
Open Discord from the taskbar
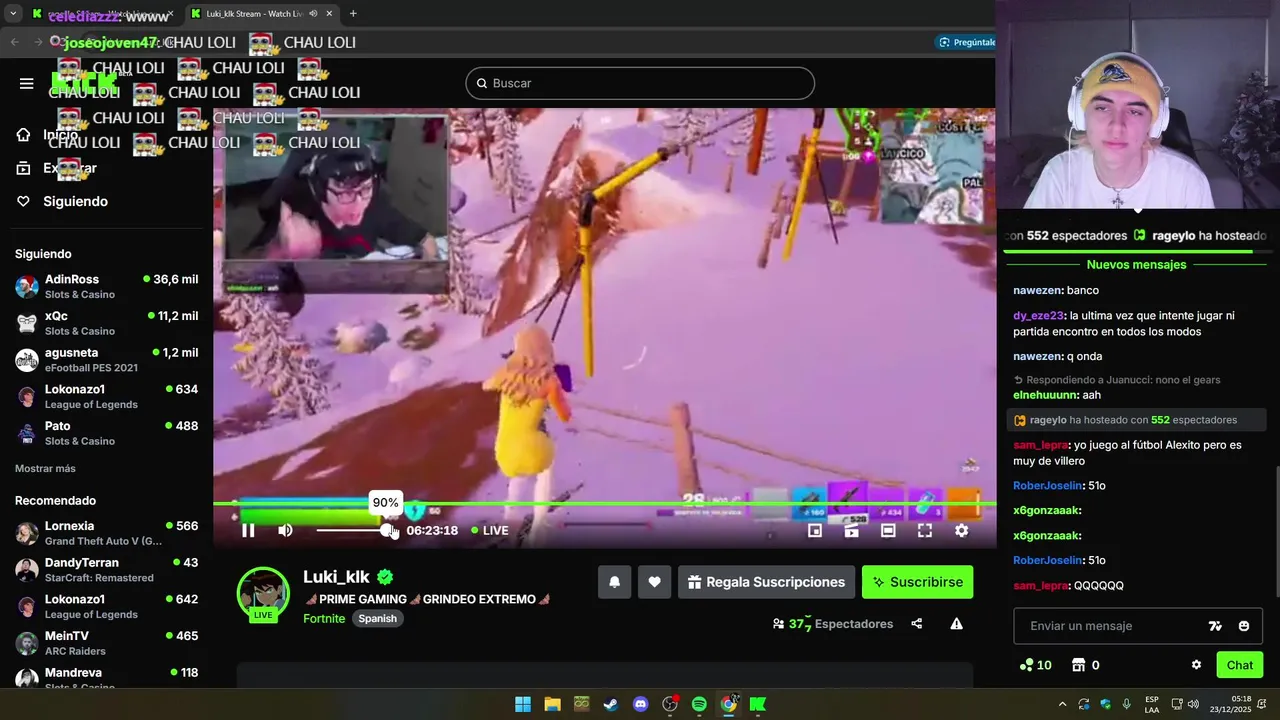click(640, 704)
